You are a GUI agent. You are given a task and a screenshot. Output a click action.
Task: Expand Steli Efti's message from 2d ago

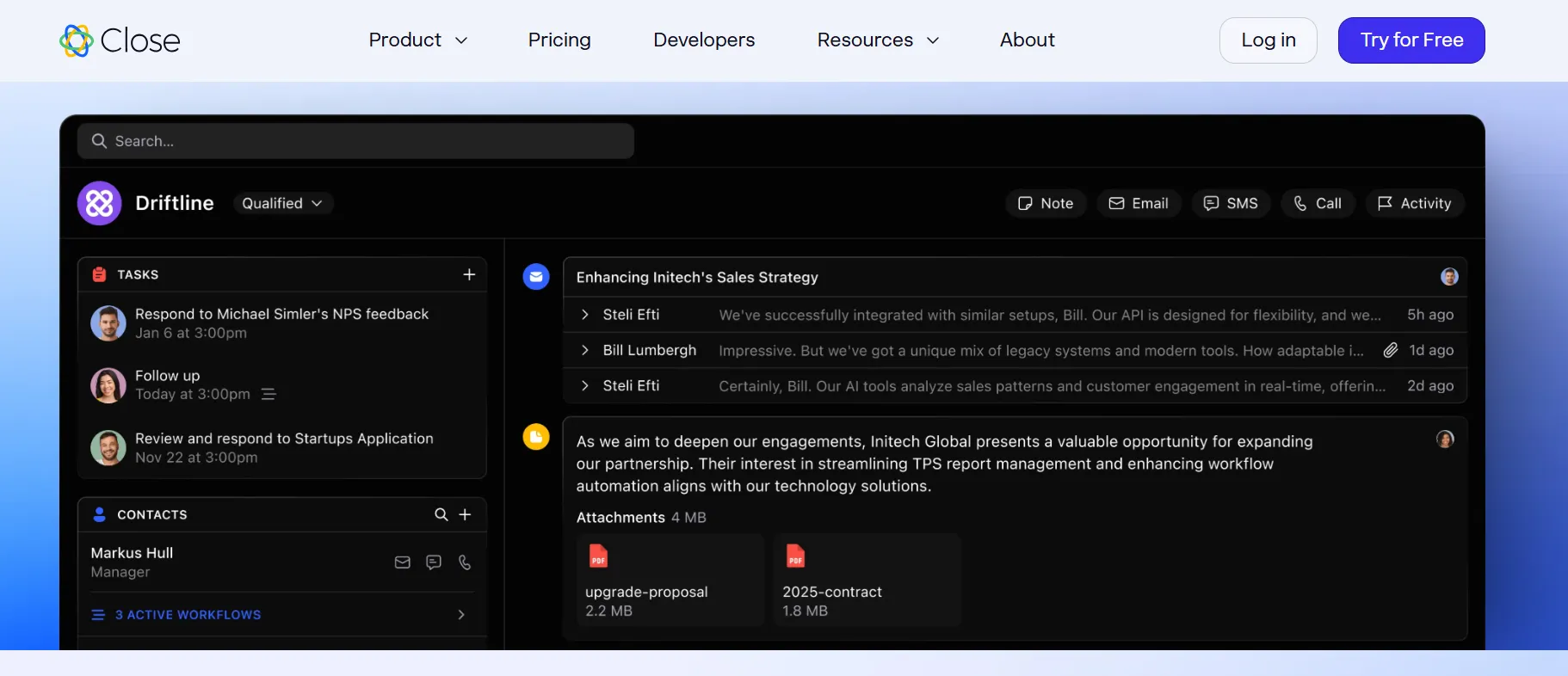[x=584, y=385]
